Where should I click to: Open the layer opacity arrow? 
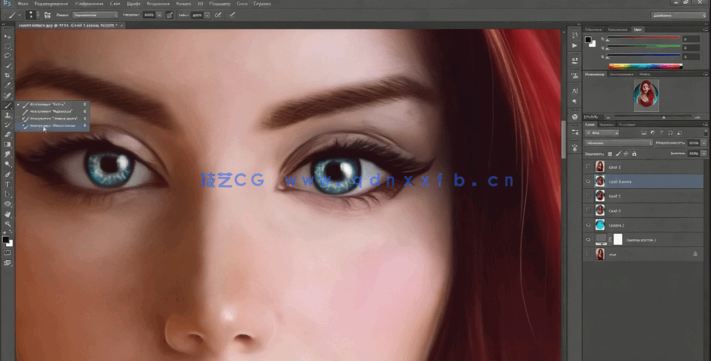(x=704, y=143)
